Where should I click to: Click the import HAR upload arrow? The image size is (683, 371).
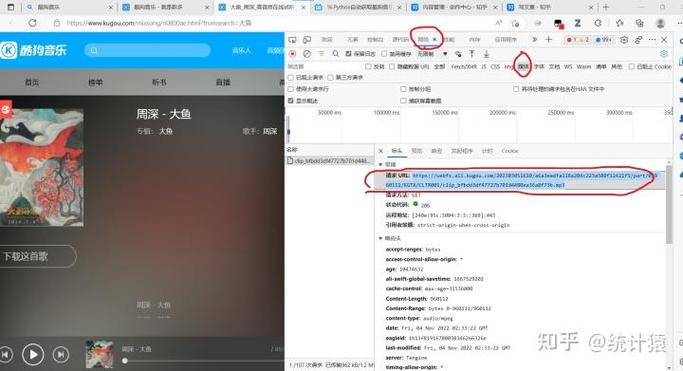[x=472, y=54]
